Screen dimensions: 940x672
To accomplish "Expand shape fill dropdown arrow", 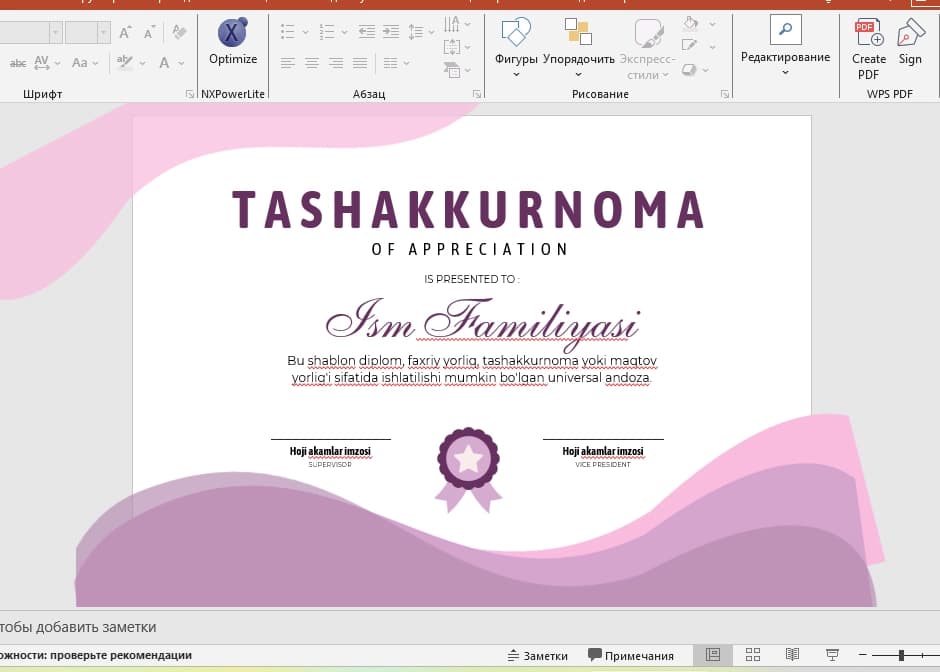I will 712,25.
